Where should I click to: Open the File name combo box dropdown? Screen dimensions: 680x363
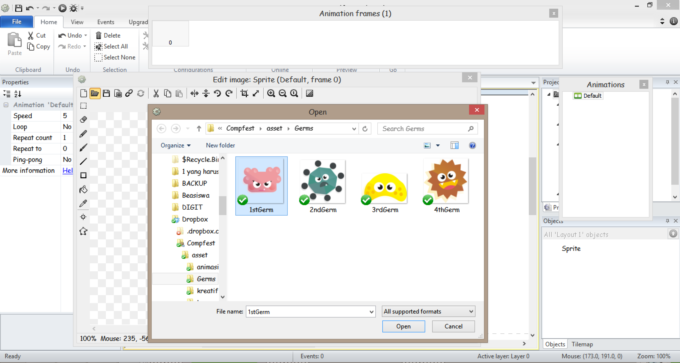pos(371,311)
